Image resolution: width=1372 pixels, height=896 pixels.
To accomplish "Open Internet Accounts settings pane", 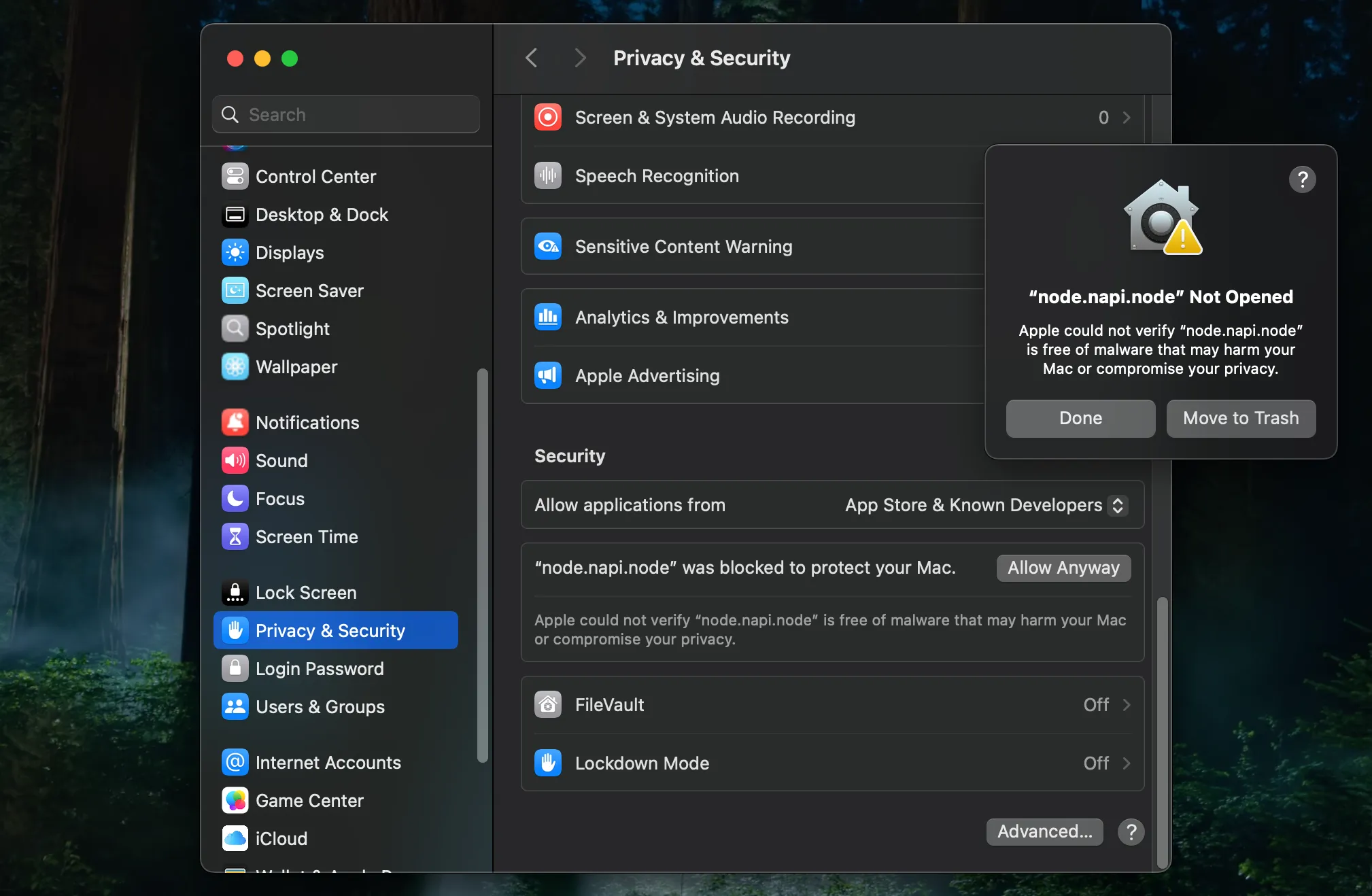I will click(336, 763).
